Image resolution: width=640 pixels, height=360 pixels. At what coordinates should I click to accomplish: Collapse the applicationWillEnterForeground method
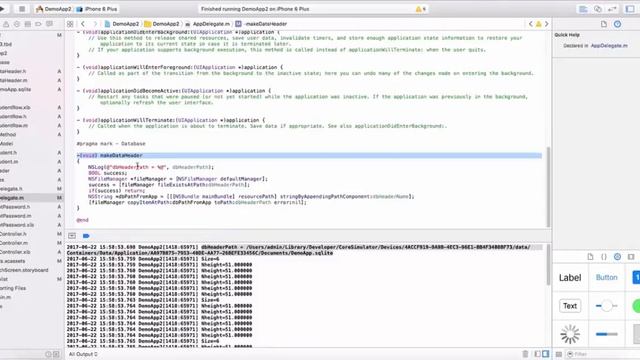(78, 67)
